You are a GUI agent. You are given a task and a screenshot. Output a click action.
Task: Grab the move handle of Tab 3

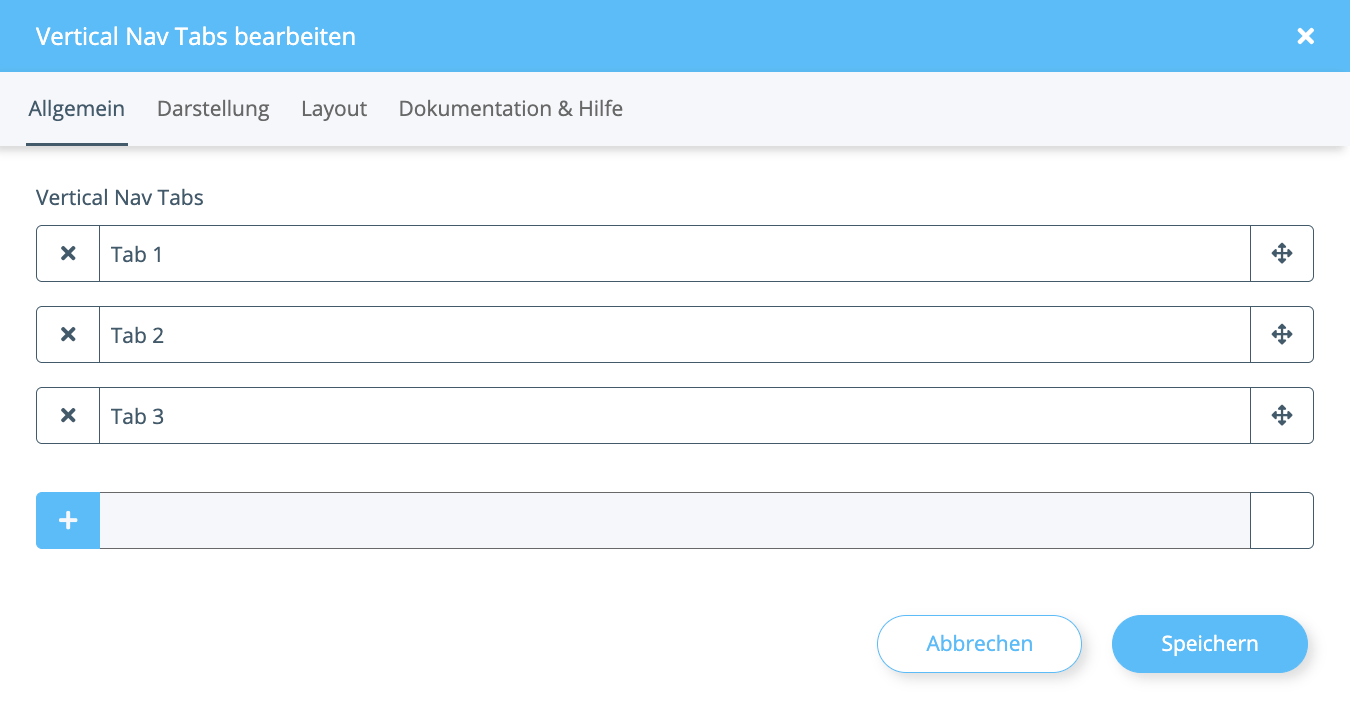(1282, 416)
